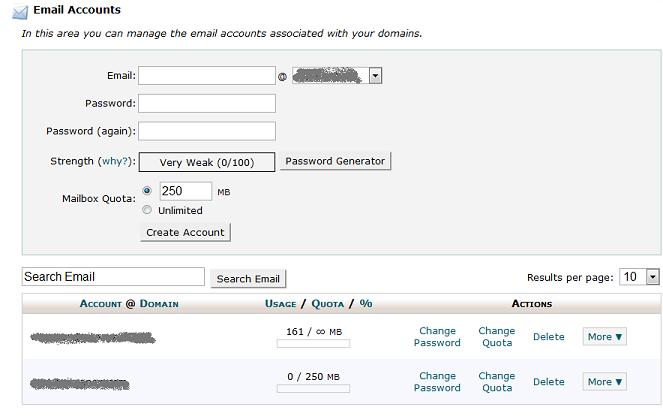Select the Unlimited mailbox quota option
Screen dimensions: 663x416
click(x=147, y=210)
